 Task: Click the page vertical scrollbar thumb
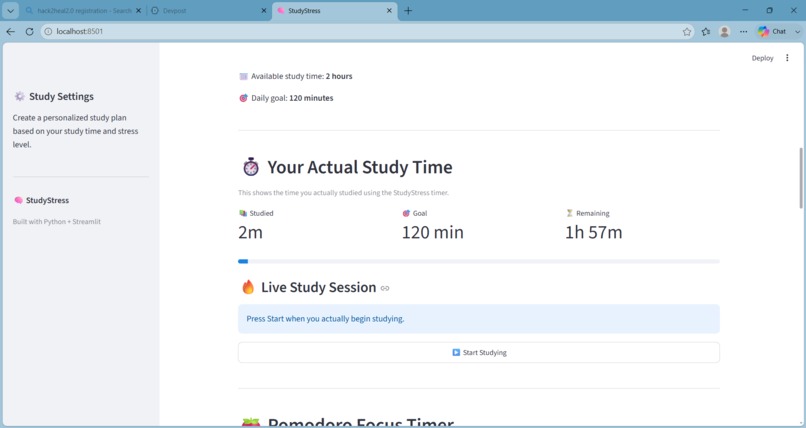coord(801,178)
